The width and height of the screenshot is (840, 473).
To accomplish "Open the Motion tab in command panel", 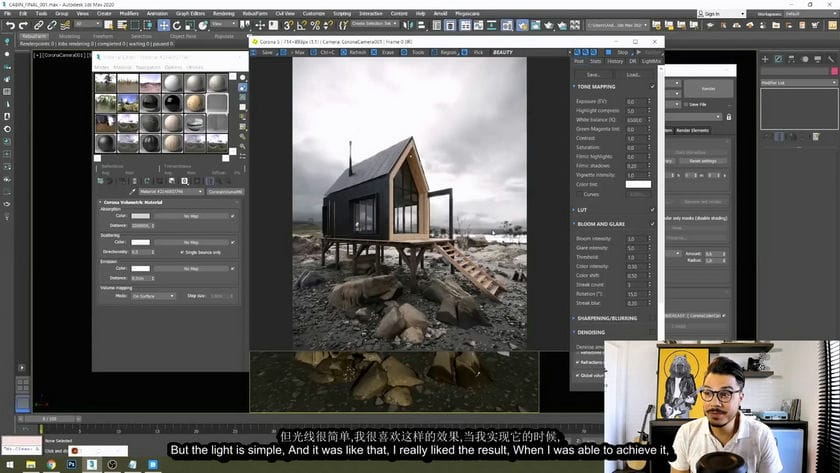I will pyautogui.click(x=805, y=59).
